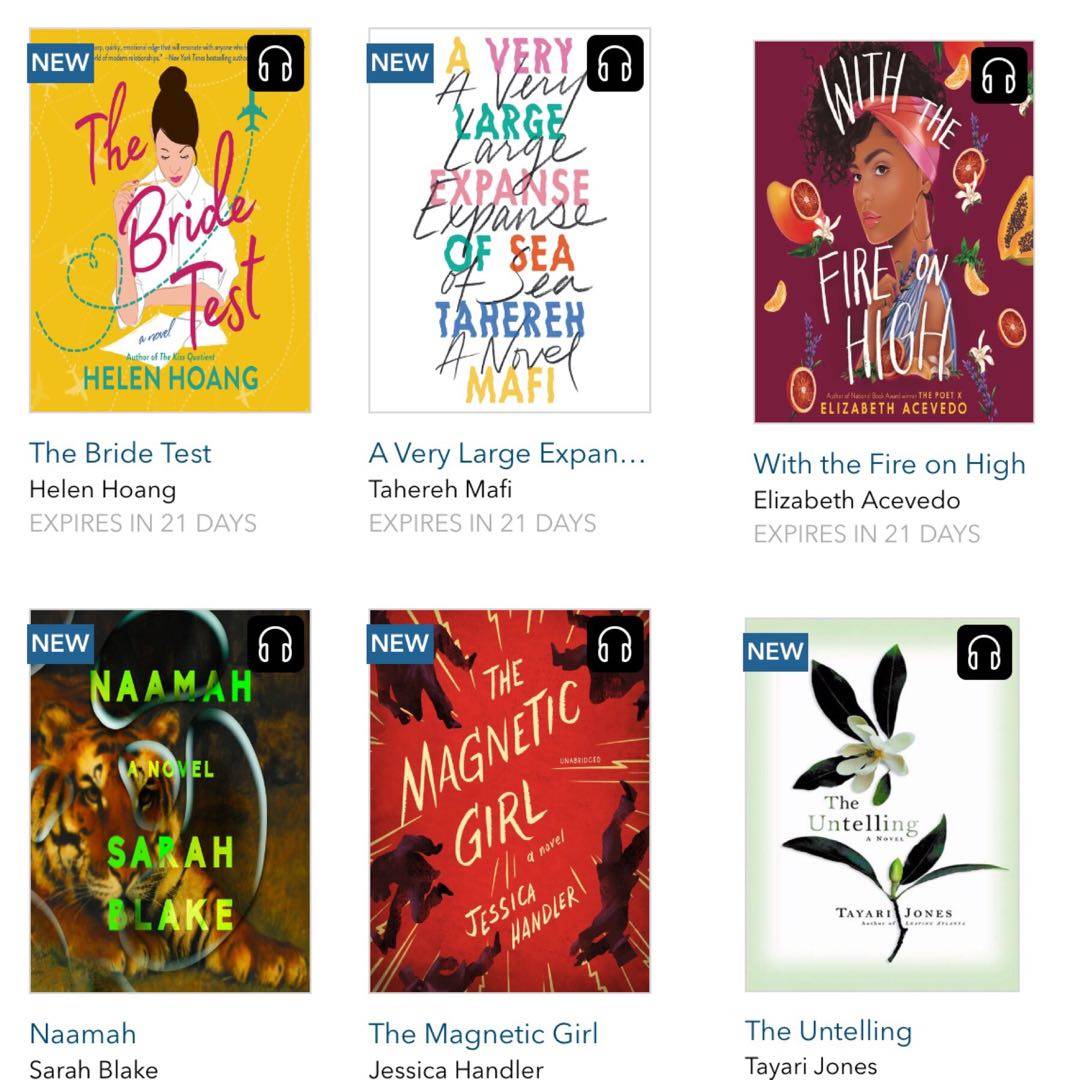
Task: Click the 'Naamah' title text
Action: click(x=83, y=1033)
